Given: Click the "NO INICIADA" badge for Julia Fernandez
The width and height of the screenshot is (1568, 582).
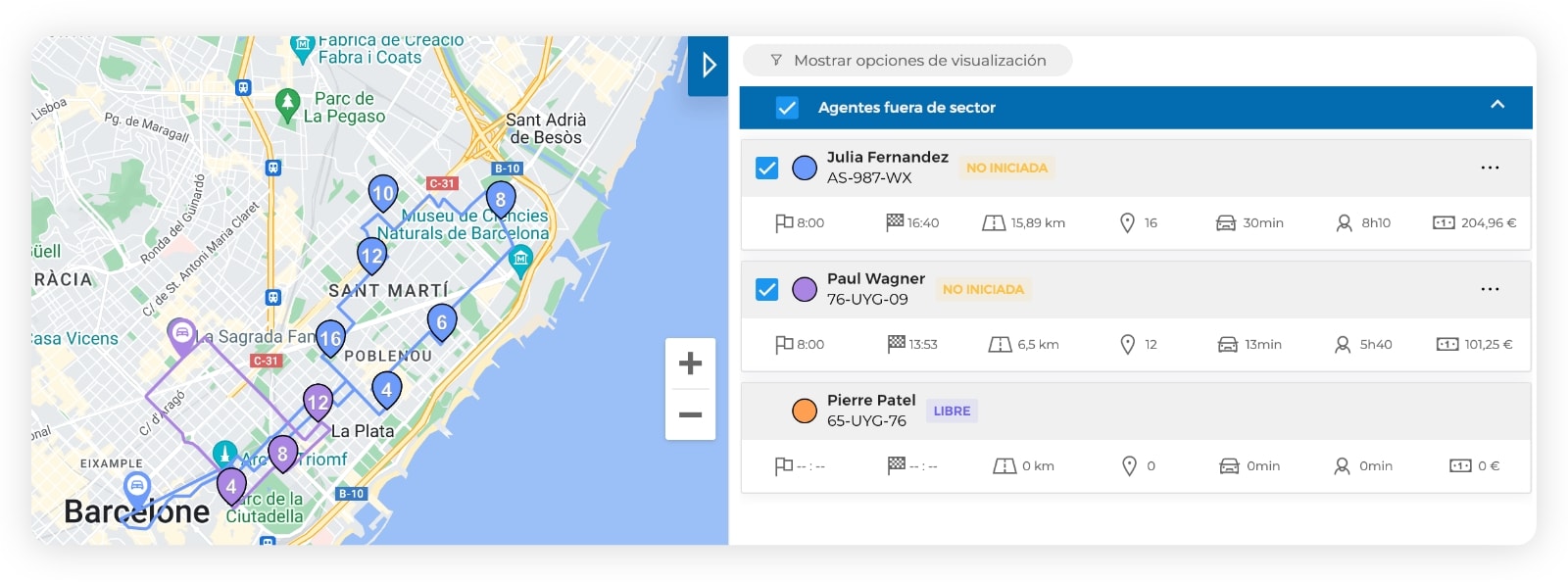Looking at the screenshot, I should click(x=1006, y=168).
